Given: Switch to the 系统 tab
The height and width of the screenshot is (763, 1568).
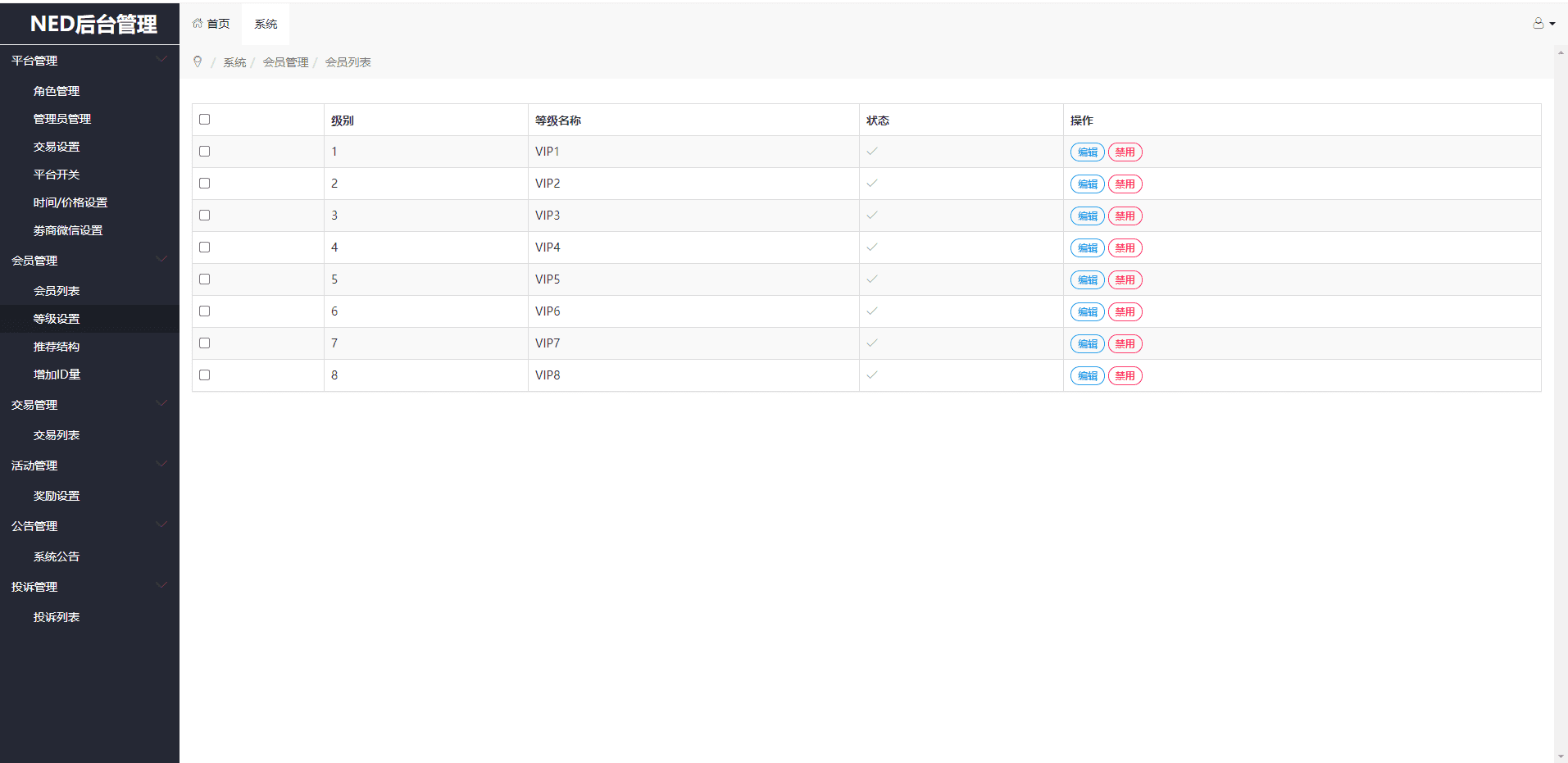Looking at the screenshot, I should (266, 25).
